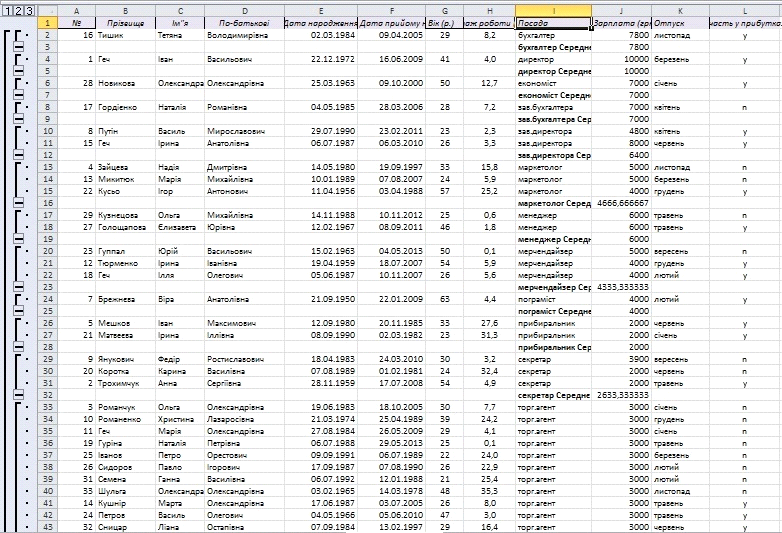
Task: Collapse the пограміст group at row 25
Action: [18, 311]
